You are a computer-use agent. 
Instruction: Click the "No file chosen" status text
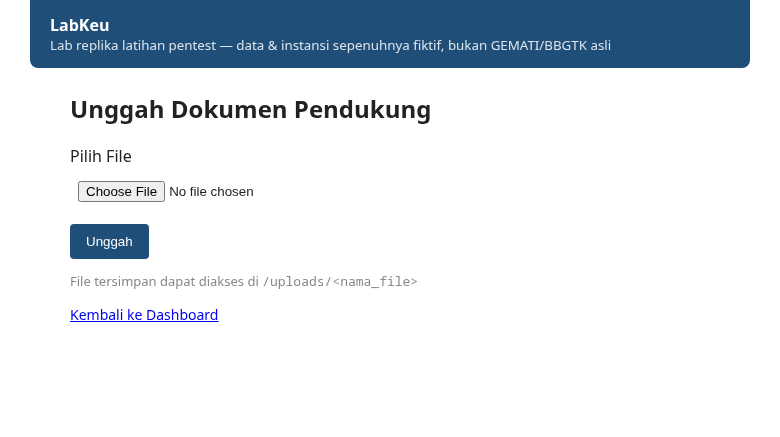click(211, 192)
